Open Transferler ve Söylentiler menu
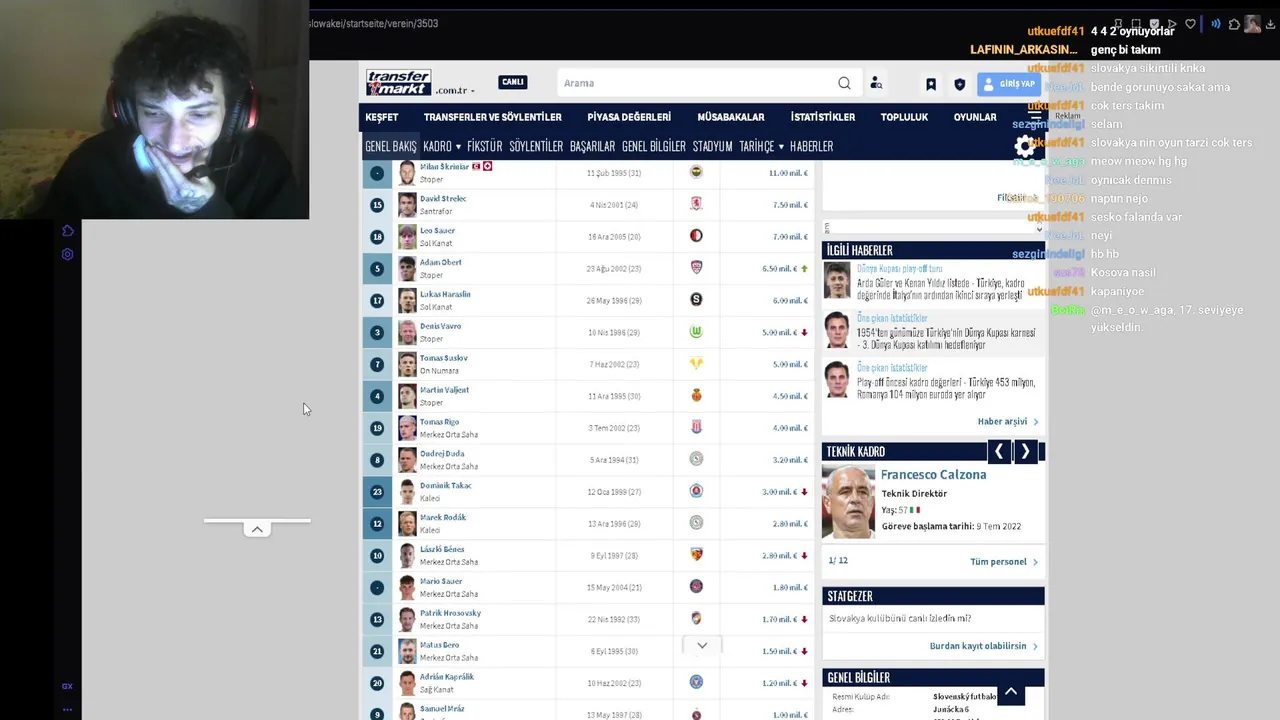Screen dimensions: 1280x720 492,117
